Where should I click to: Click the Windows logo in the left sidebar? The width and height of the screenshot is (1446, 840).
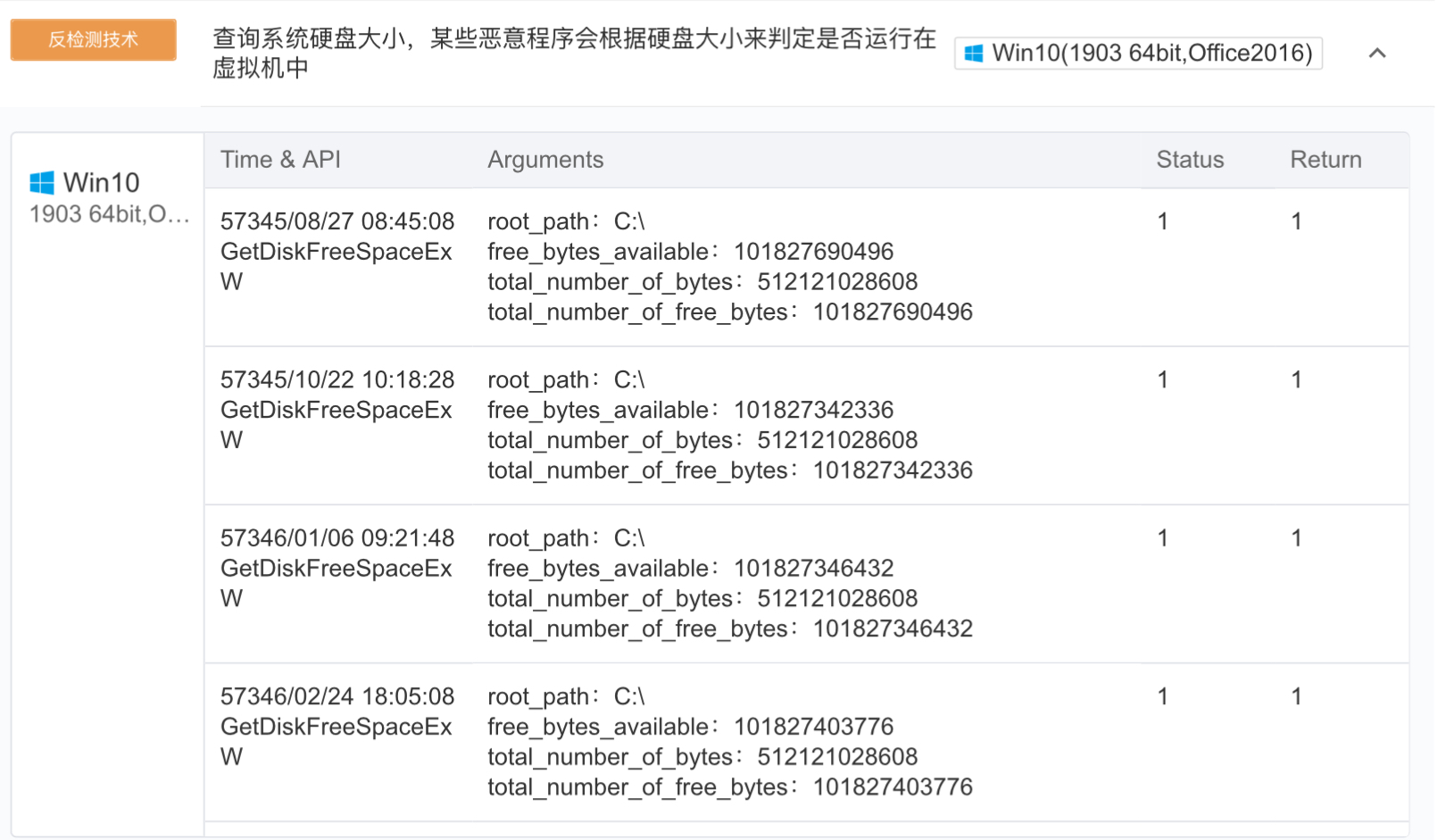tap(42, 183)
